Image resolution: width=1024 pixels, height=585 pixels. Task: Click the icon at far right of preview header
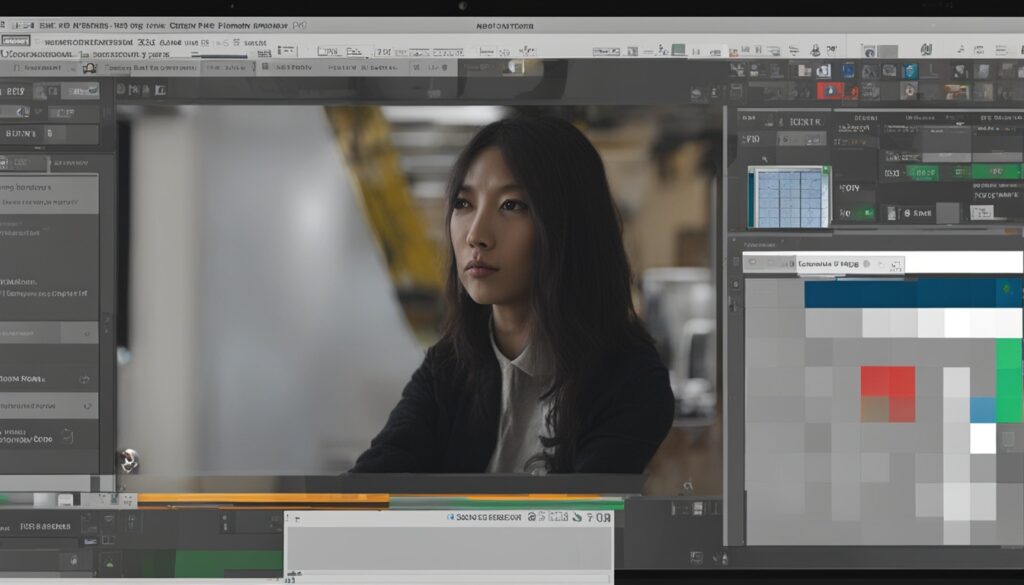(712, 92)
